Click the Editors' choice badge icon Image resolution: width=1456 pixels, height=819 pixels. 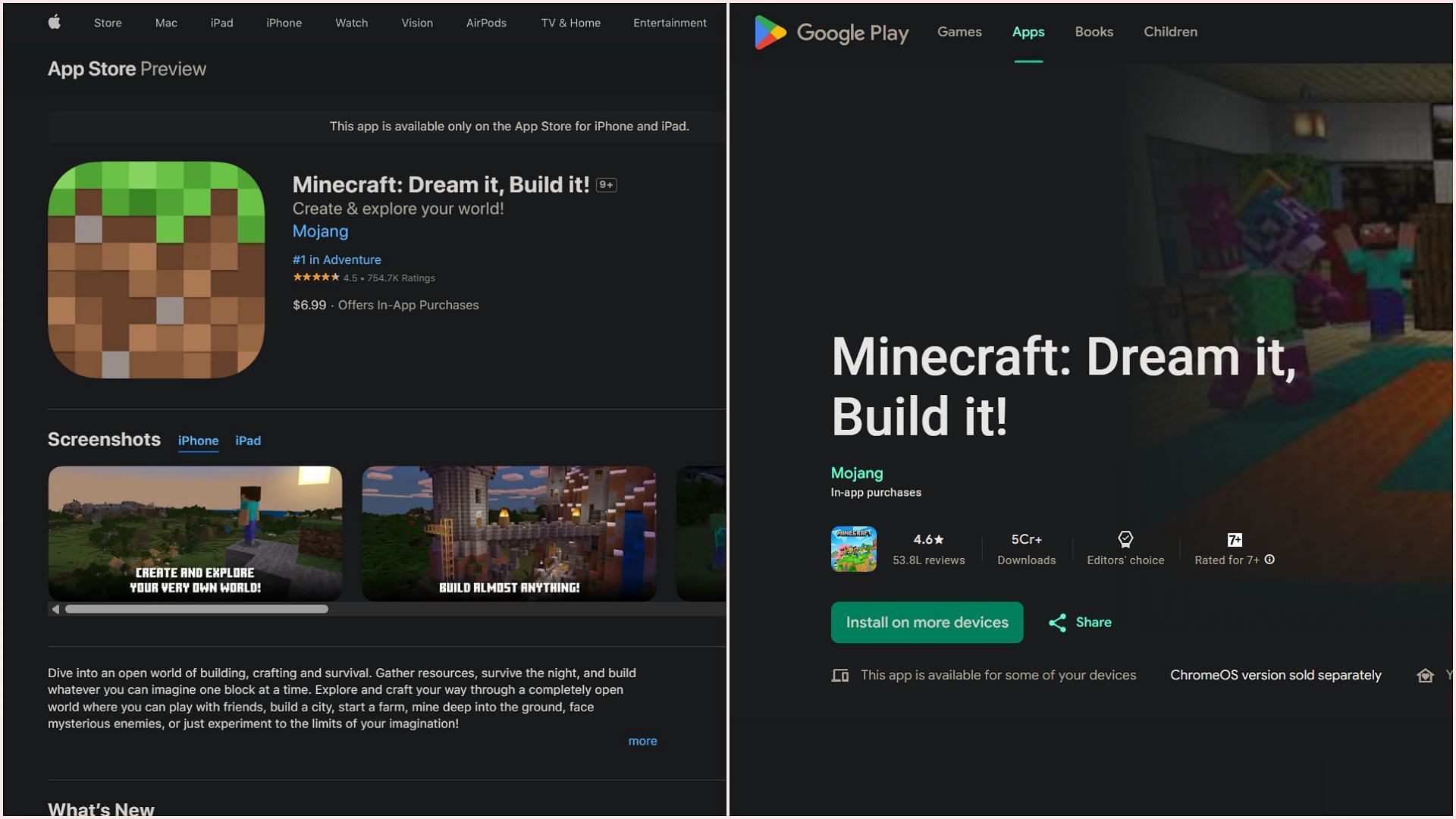1125,539
